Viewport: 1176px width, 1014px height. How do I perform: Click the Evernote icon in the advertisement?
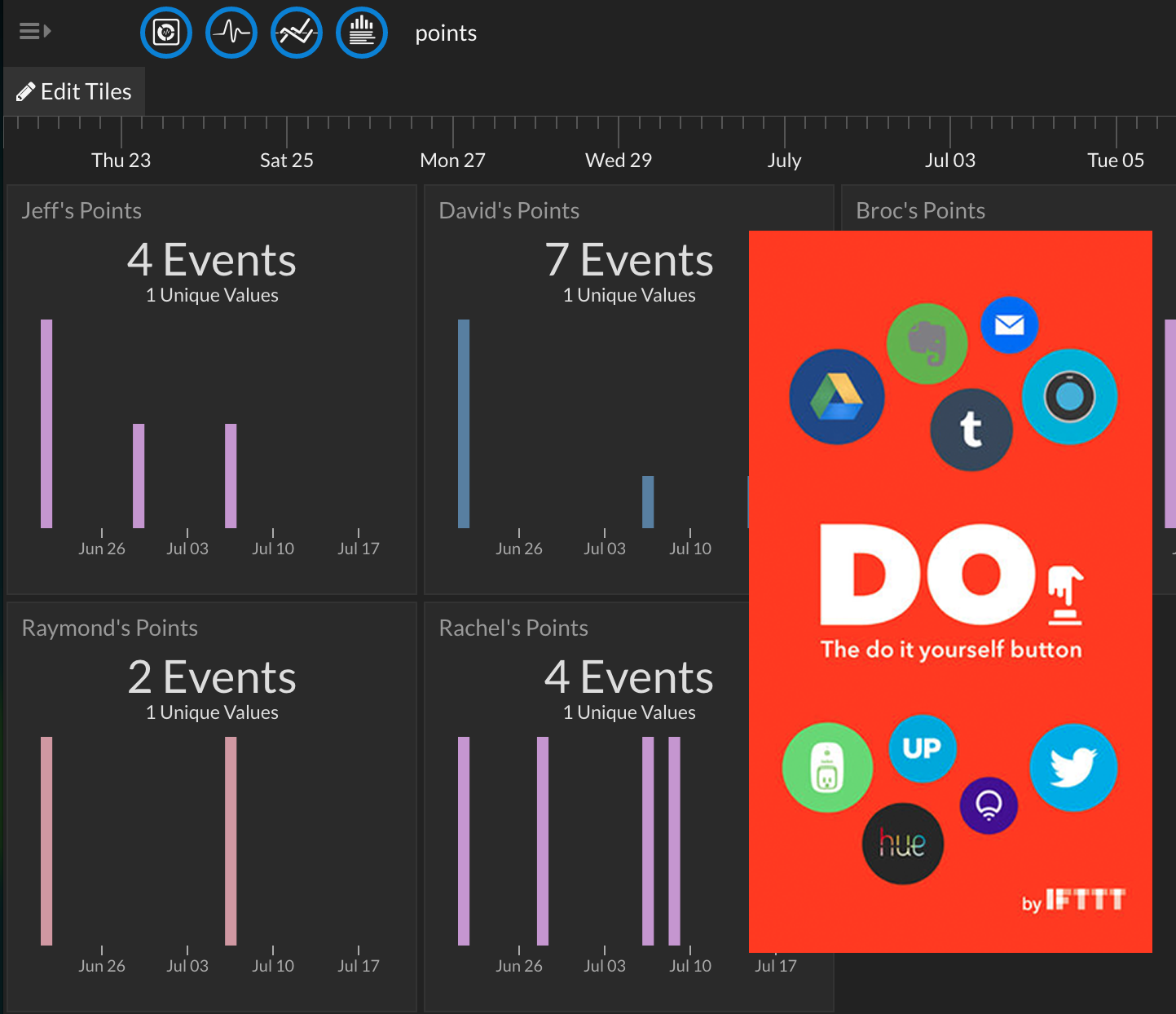coord(927,343)
